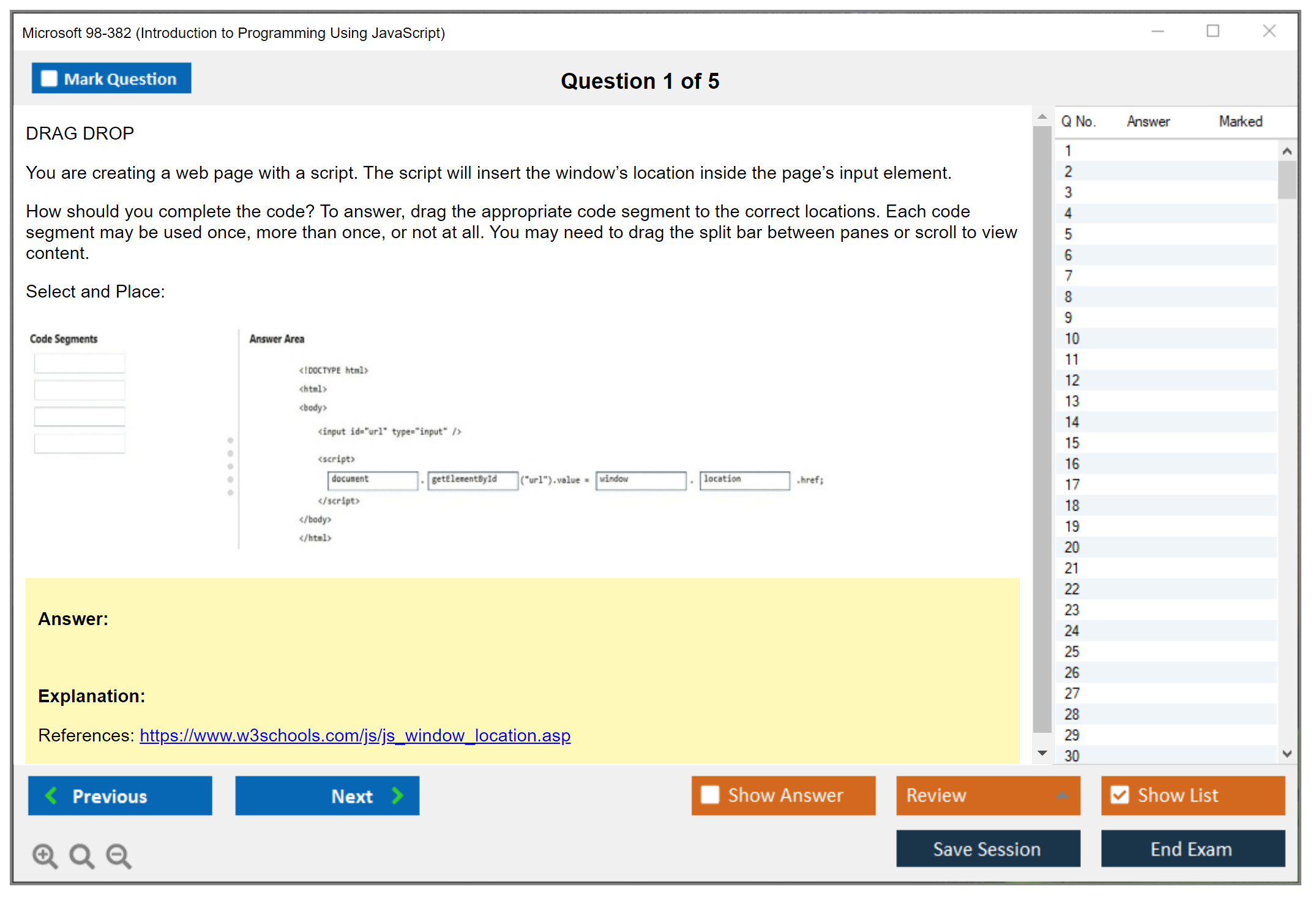Viewport: 1316px width, 900px height.
Task: Open the w3schools window location link
Action: click(355, 735)
